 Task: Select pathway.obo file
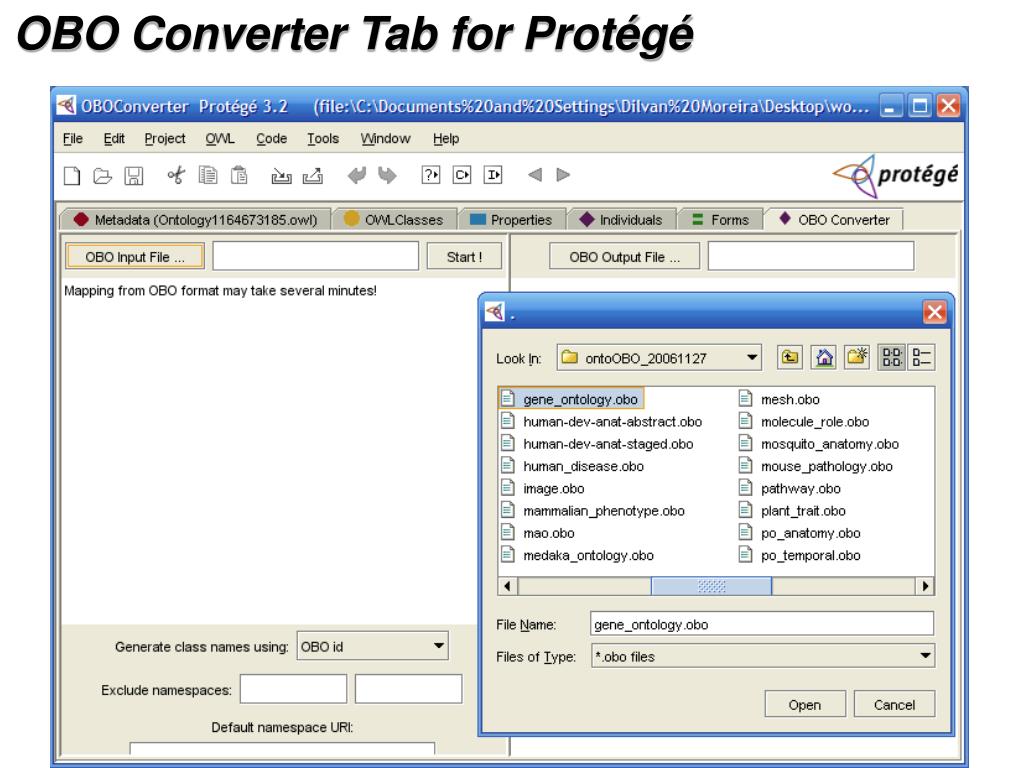[790, 488]
